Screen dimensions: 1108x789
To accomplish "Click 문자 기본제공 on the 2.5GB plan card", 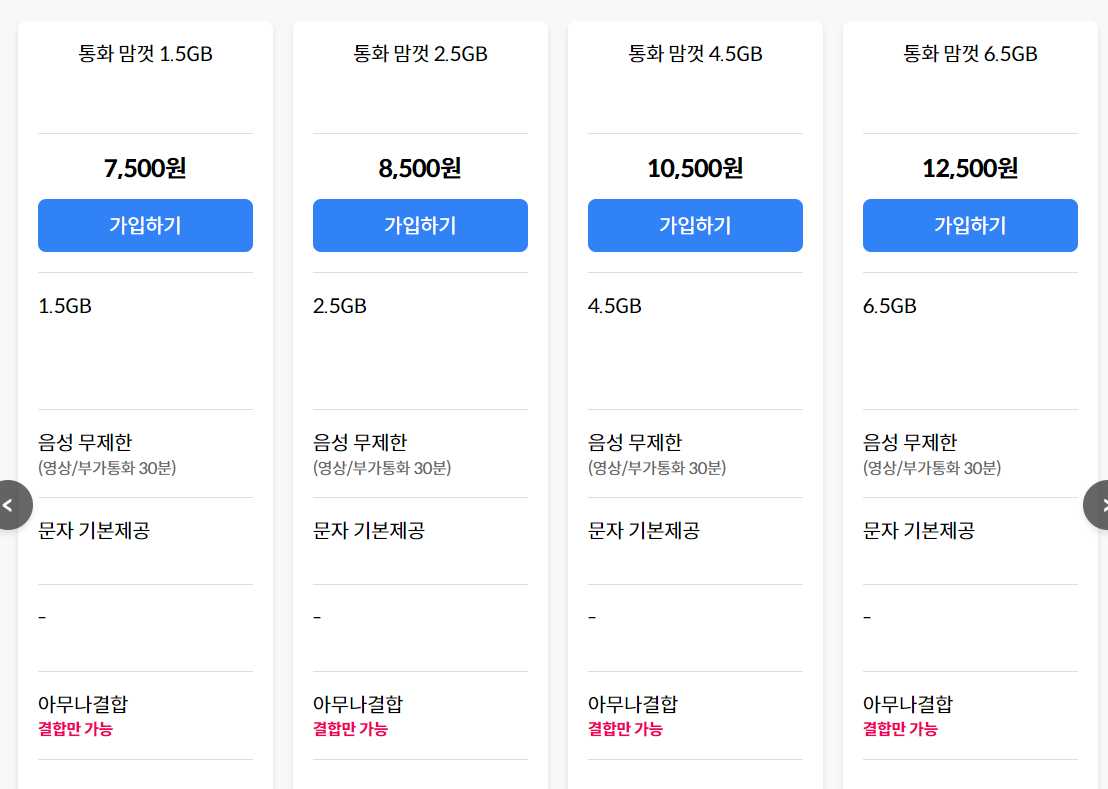I will [368, 530].
